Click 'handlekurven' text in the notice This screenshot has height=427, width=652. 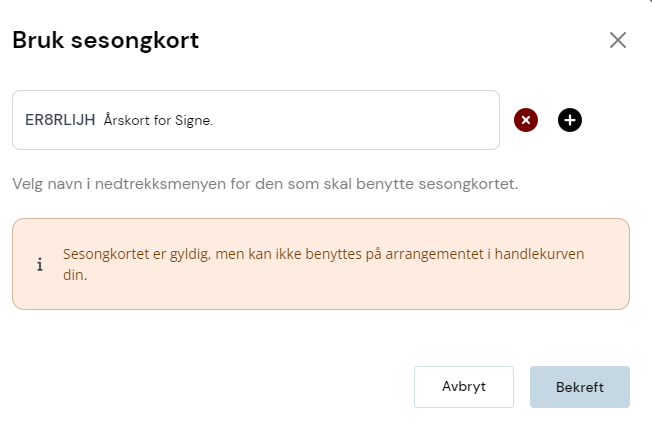(539, 254)
